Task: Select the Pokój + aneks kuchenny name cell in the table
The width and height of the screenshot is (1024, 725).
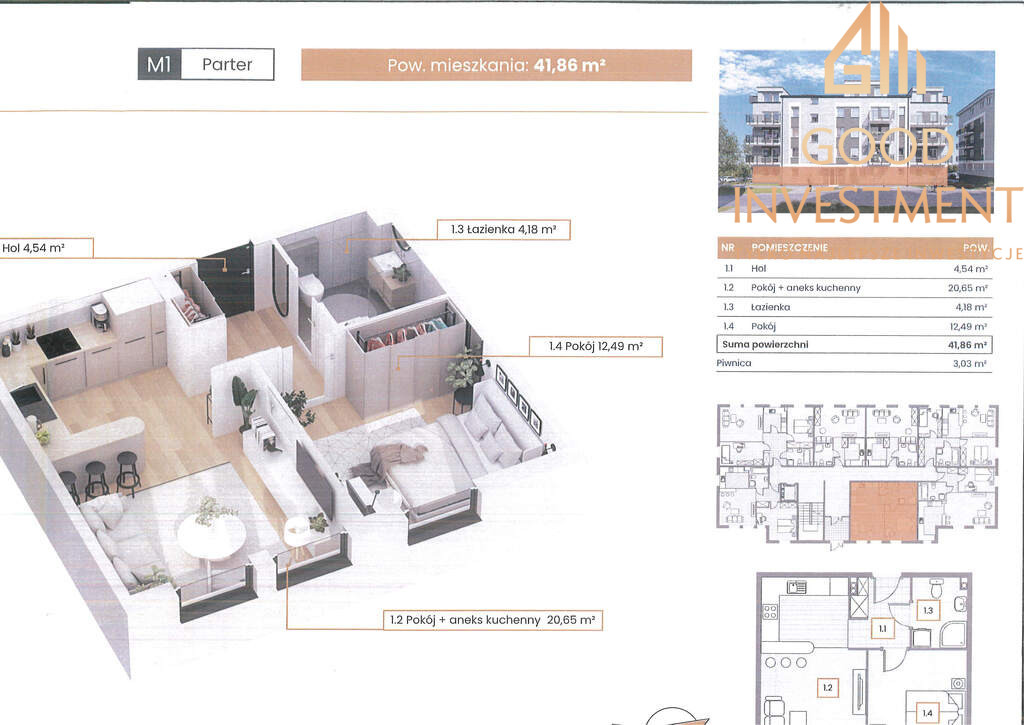Action: pyautogui.click(x=805, y=288)
